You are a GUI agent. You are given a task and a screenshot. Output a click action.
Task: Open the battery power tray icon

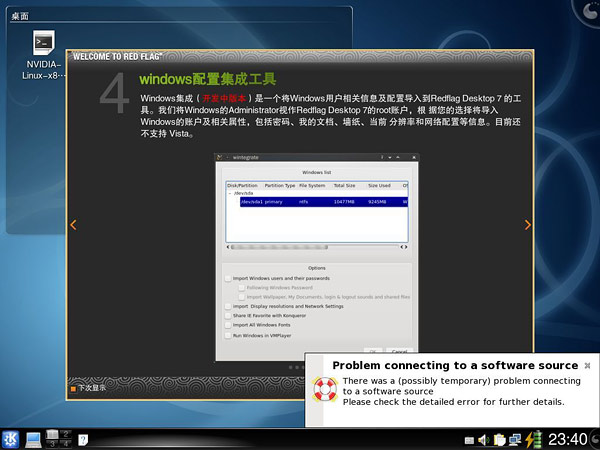click(534, 439)
